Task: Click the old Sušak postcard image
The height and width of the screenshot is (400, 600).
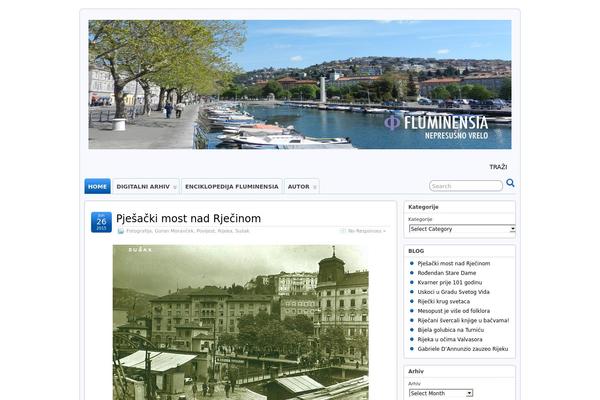Action: tap(240, 320)
